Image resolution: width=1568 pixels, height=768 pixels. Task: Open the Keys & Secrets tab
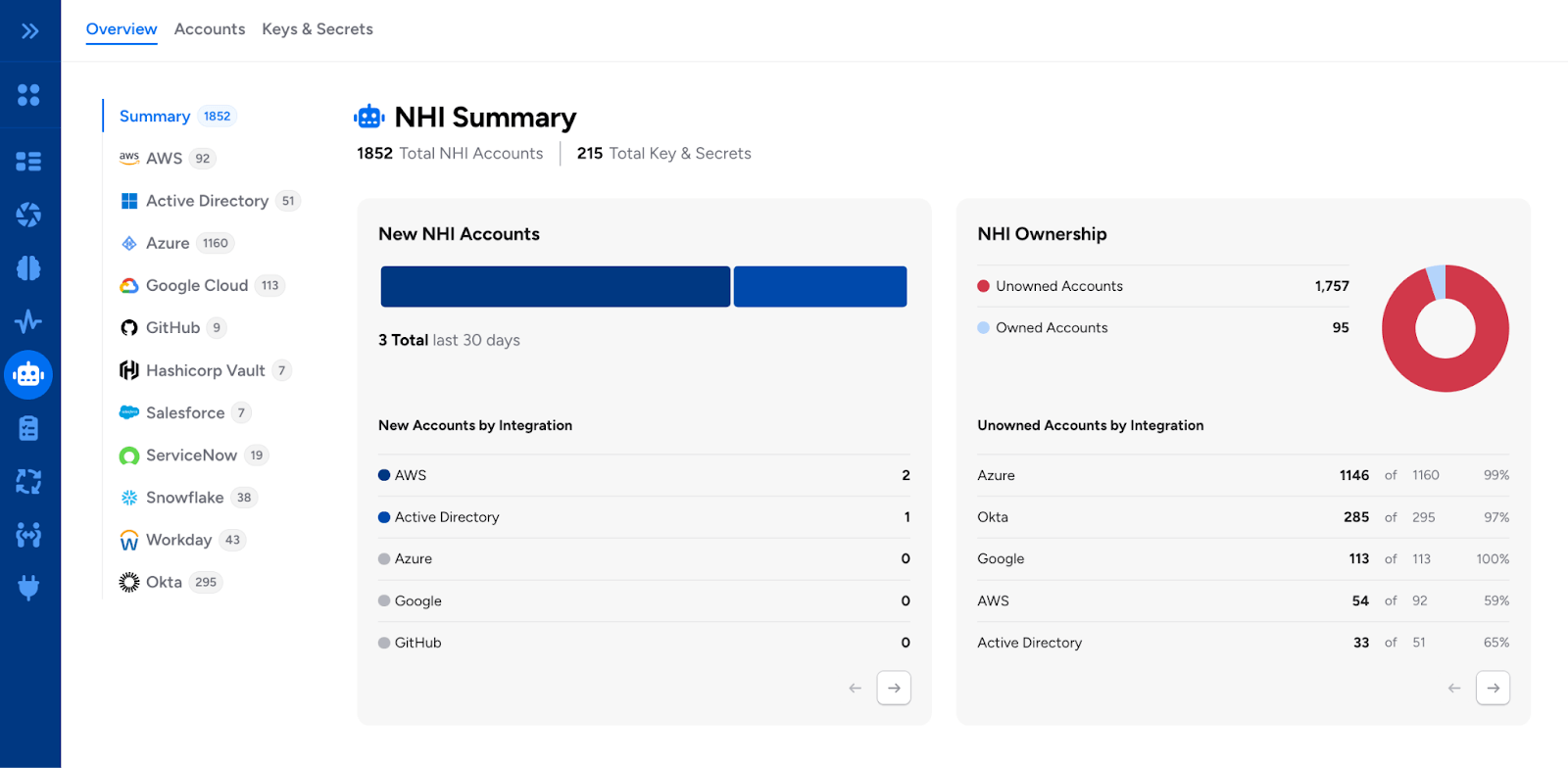[317, 29]
